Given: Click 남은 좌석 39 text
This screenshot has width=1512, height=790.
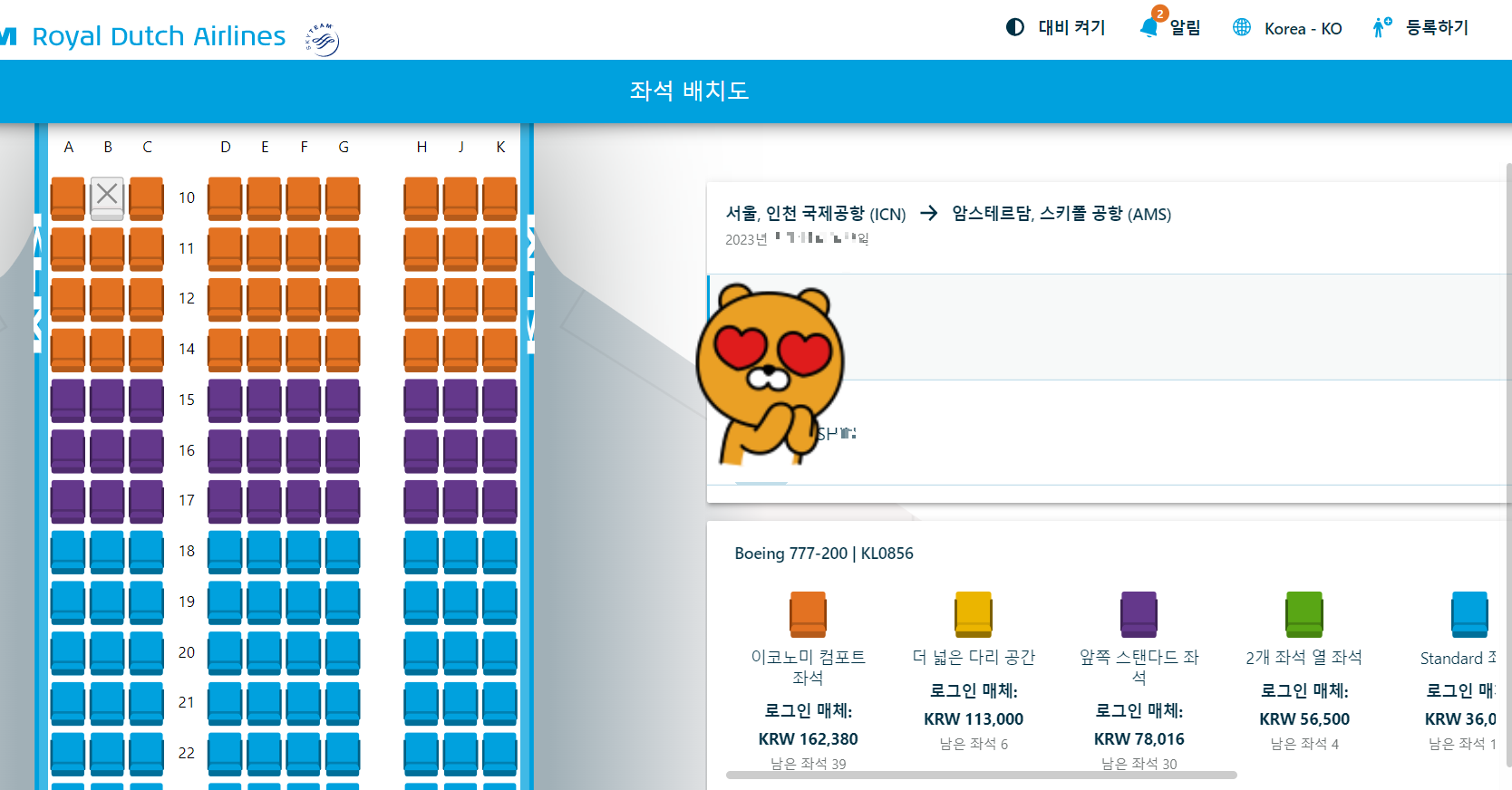Looking at the screenshot, I should pos(808,764).
